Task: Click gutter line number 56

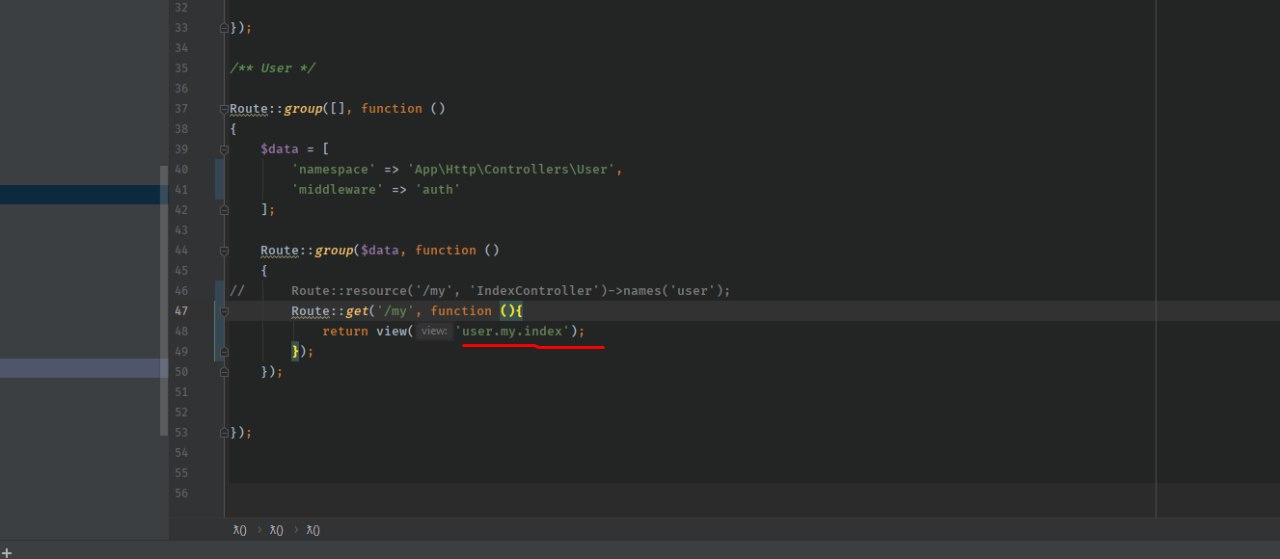Action: coord(181,493)
